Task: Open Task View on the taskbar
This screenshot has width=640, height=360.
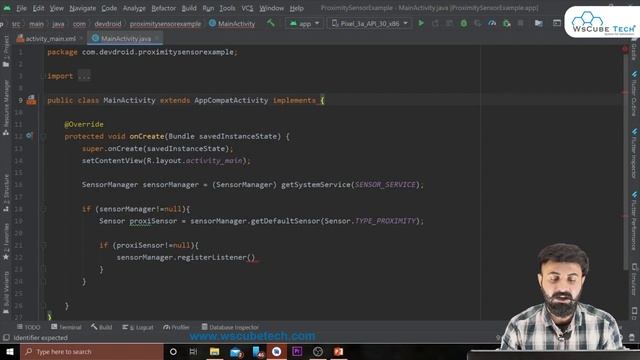Action: pos(193,351)
